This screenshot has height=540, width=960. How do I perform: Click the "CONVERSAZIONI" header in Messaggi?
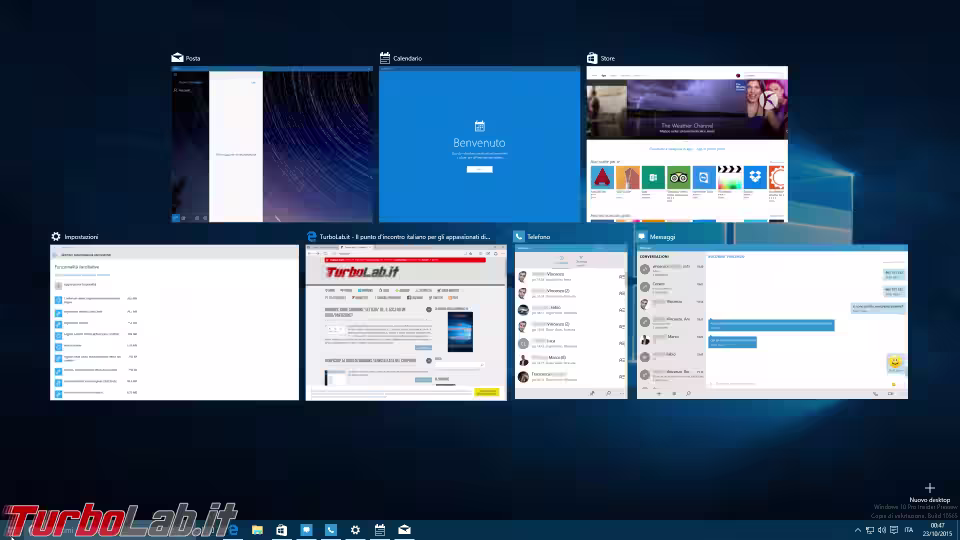(x=654, y=257)
